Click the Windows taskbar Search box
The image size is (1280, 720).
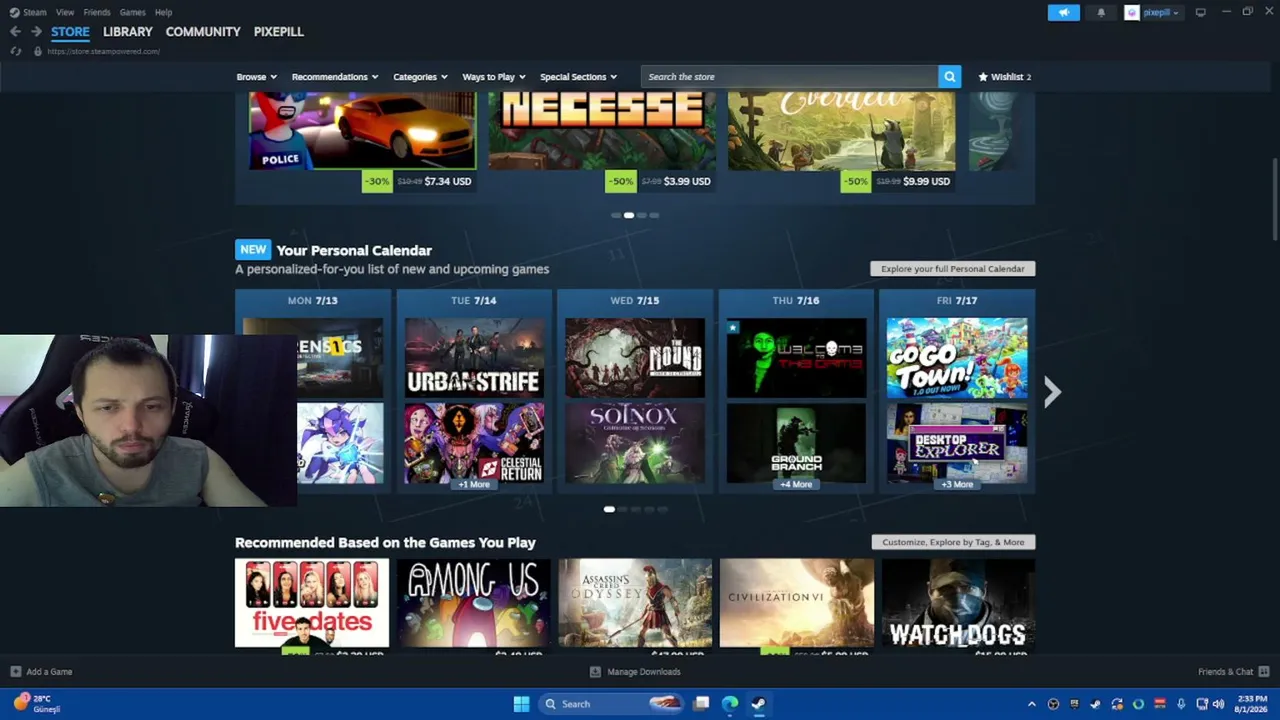(x=610, y=704)
